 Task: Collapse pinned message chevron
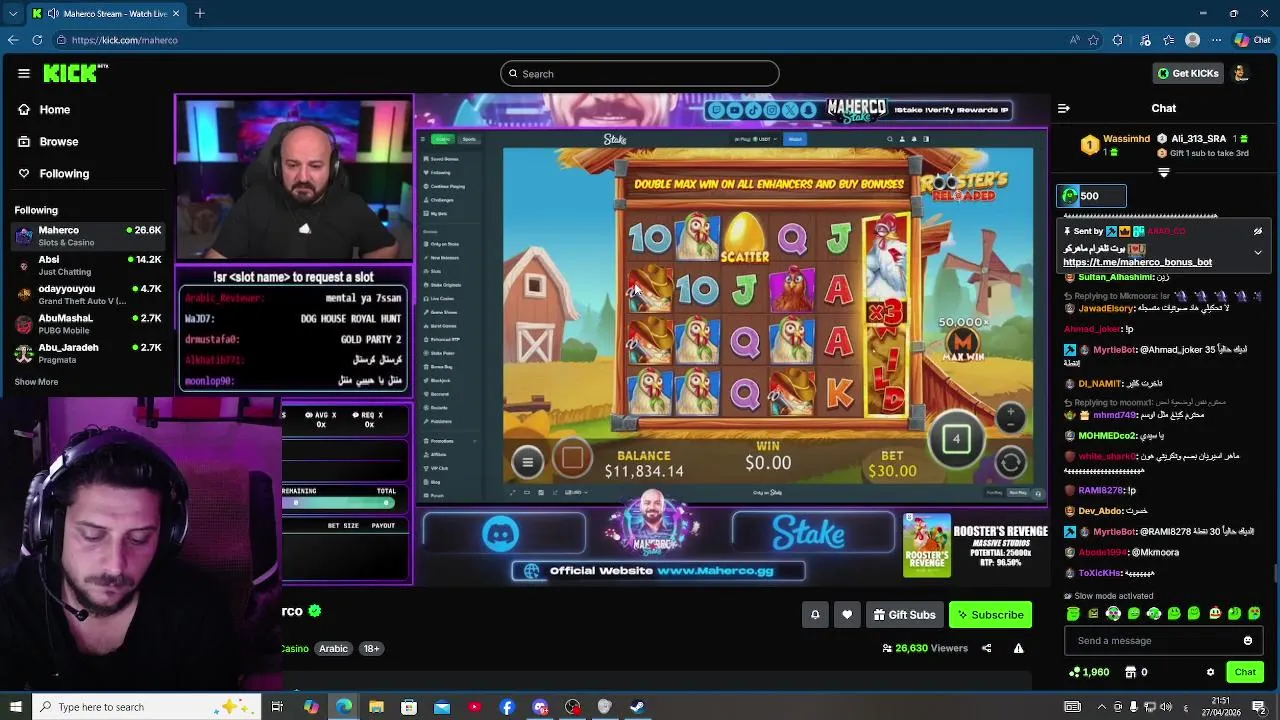pos(1258,252)
